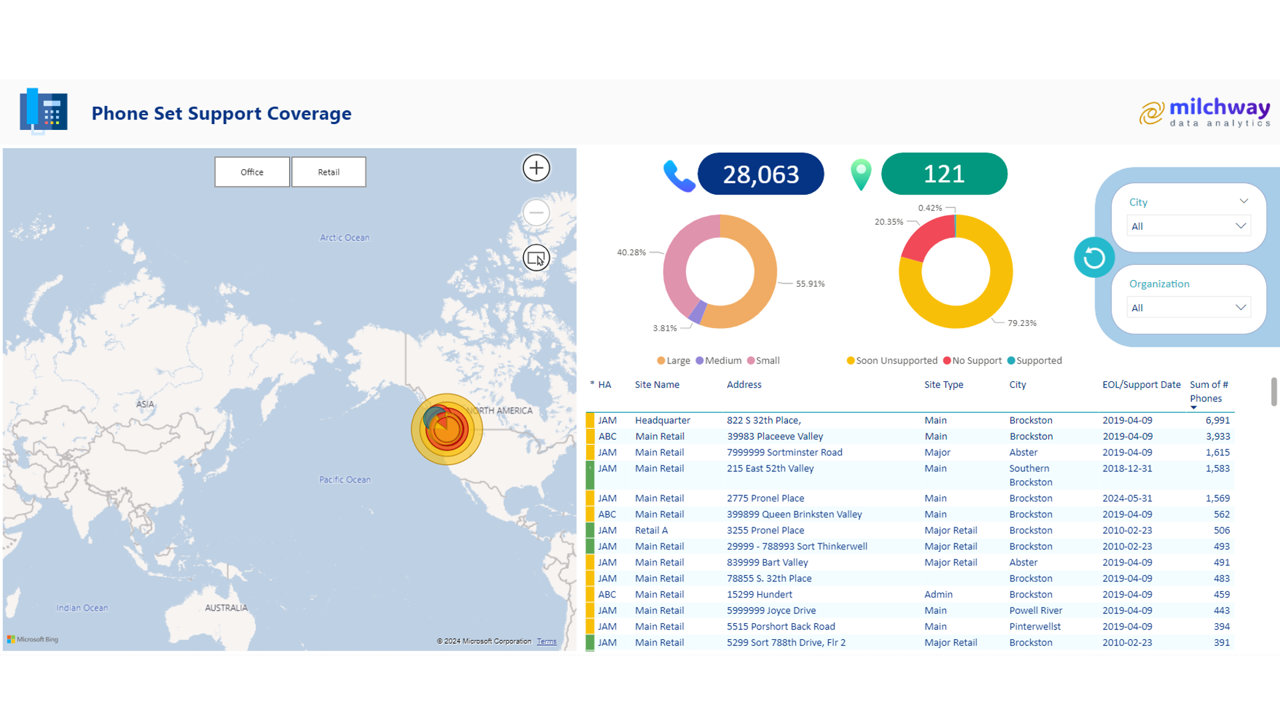Image resolution: width=1280 pixels, height=720 pixels.
Task: Click the Terms link on the map
Action: [546, 641]
